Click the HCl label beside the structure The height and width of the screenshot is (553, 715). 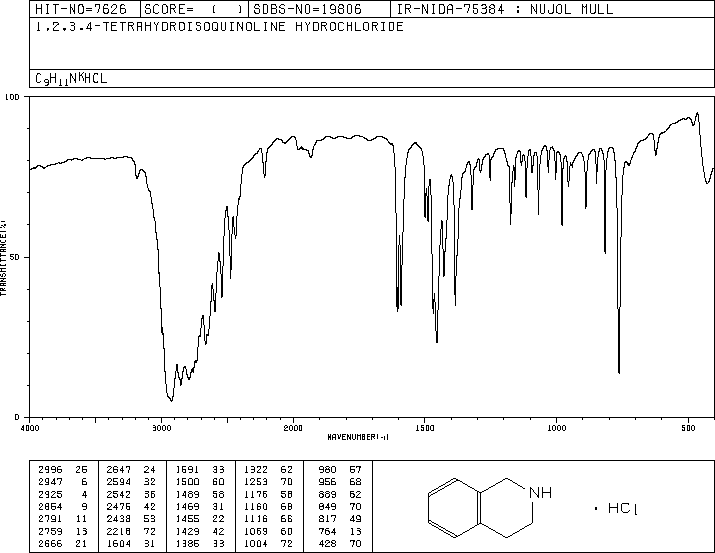click(622, 509)
